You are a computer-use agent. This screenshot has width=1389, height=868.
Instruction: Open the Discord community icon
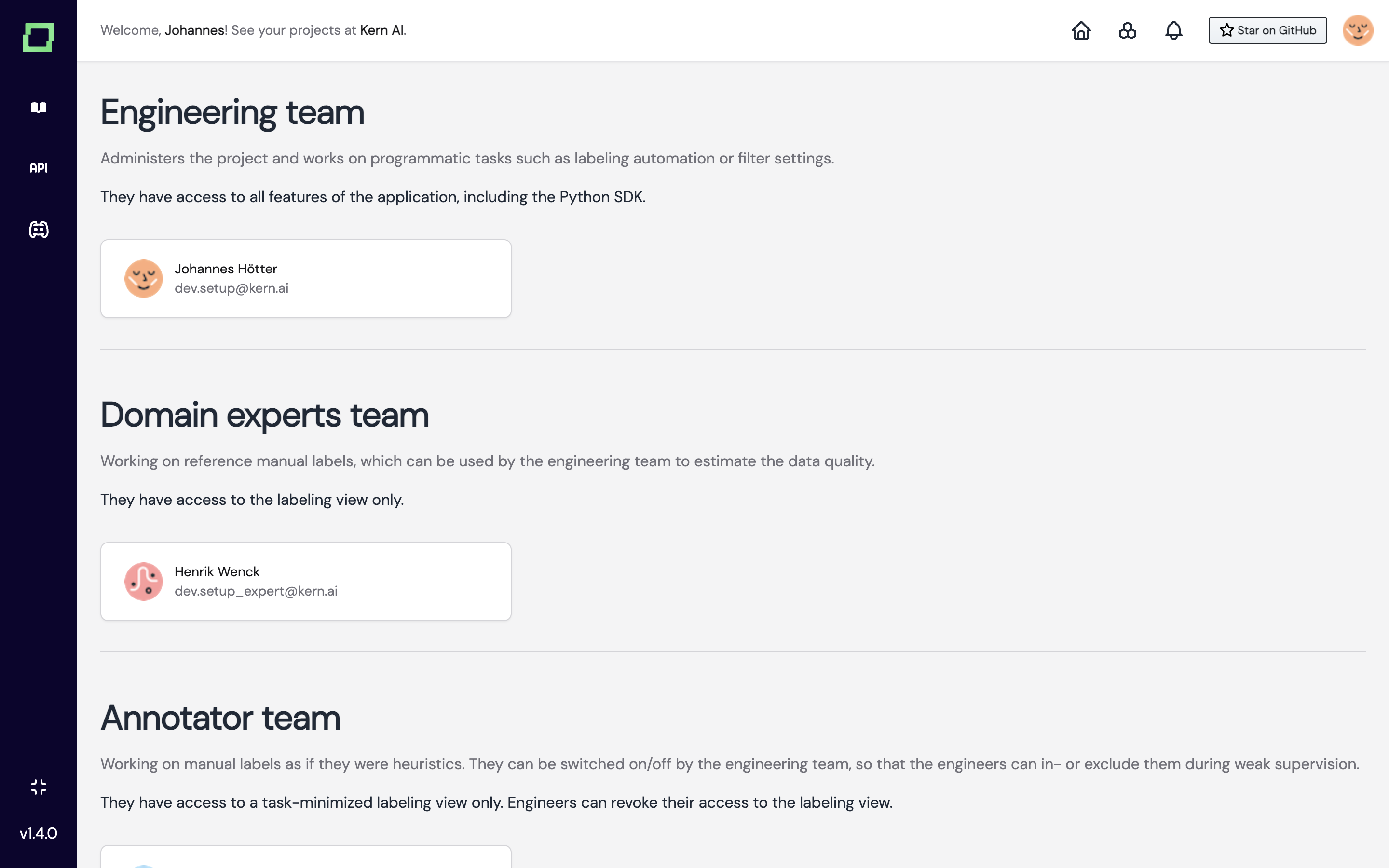[x=39, y=230]
